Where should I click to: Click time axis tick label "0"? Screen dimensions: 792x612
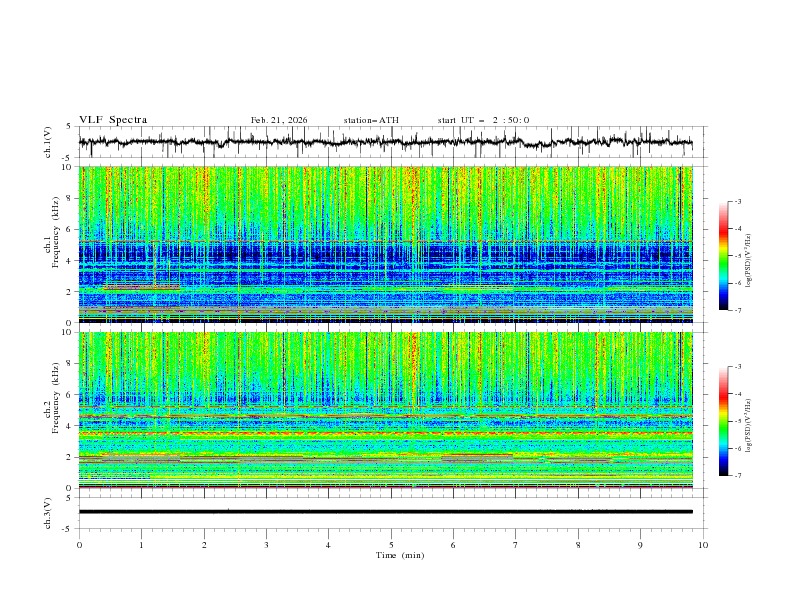click(x=79, y=545)
